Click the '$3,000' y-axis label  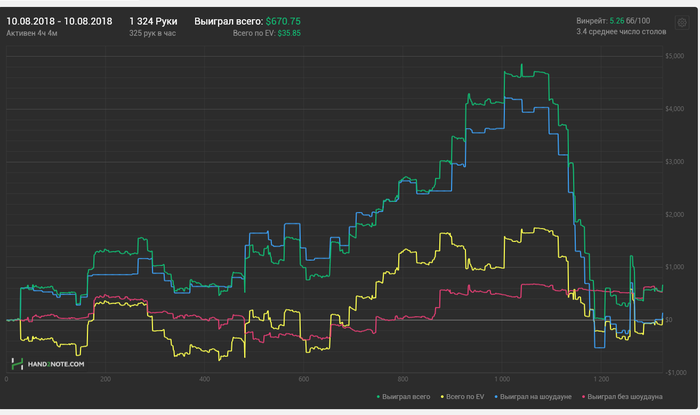(x=675, y=162)
